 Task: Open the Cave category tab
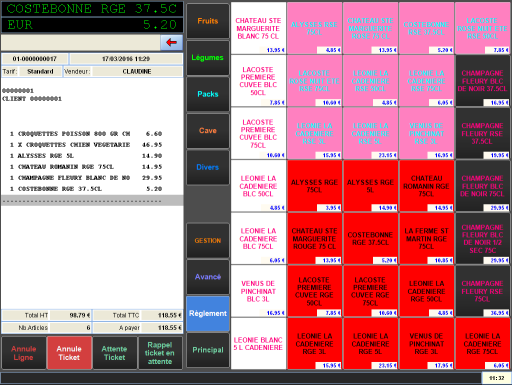pos(208,131)
